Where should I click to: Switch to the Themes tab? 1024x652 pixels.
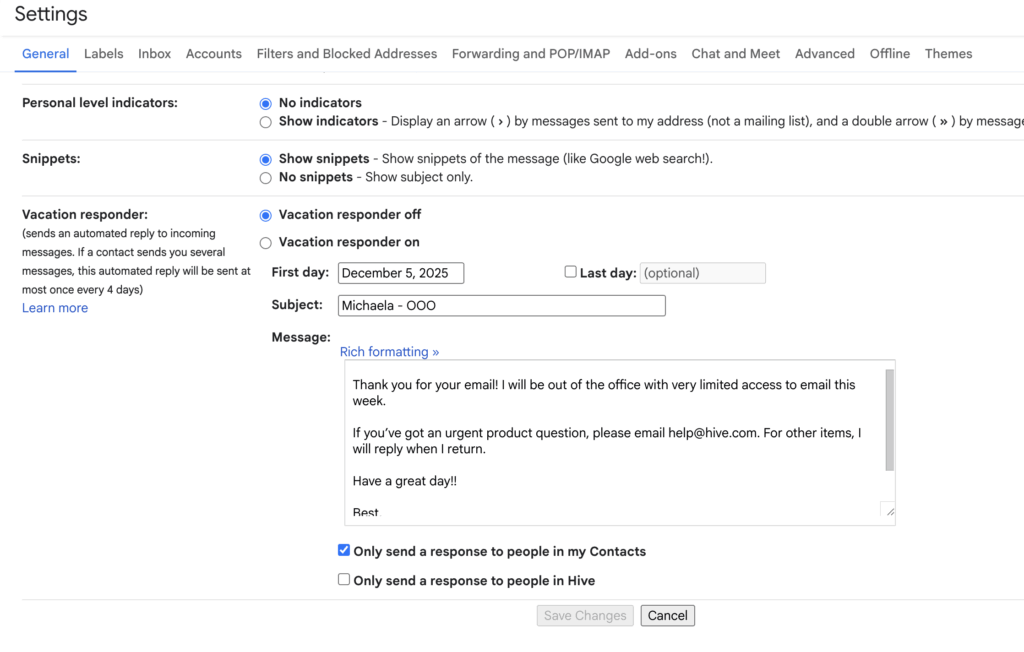pyautogui.click(x=948, y=54)
